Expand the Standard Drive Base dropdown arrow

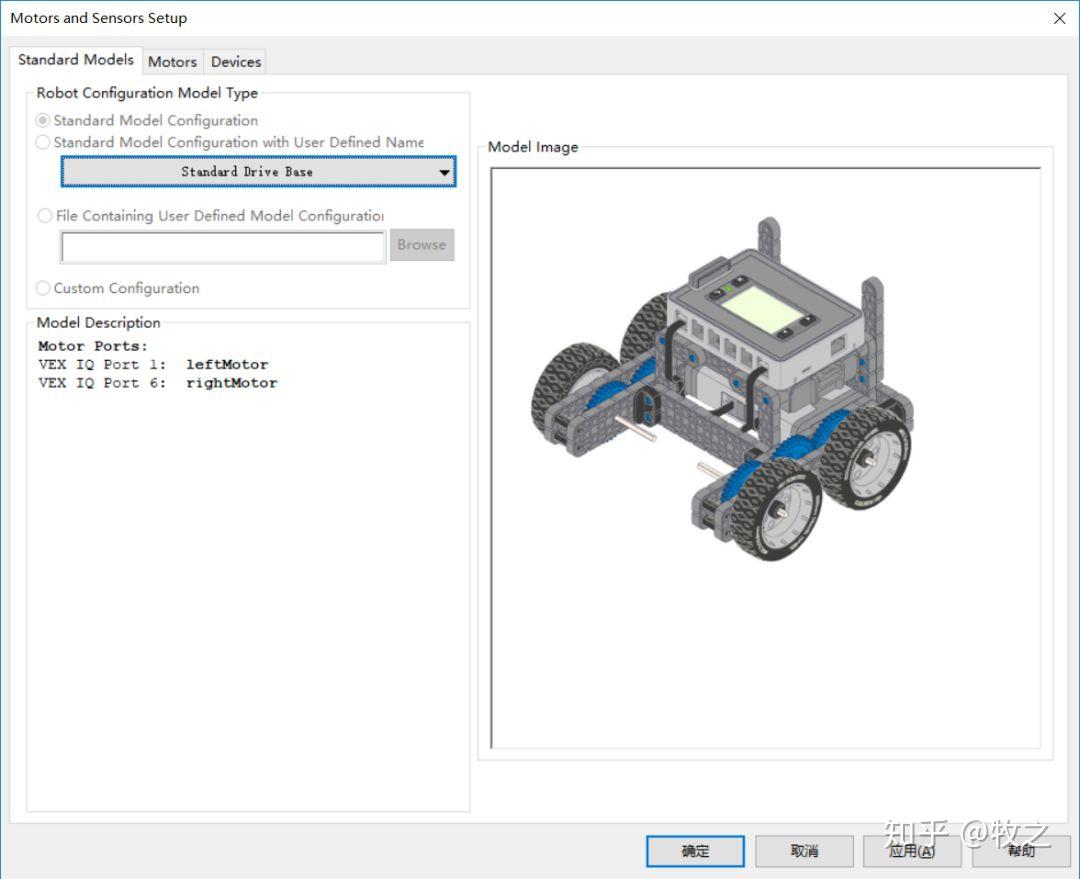point(444,172)
